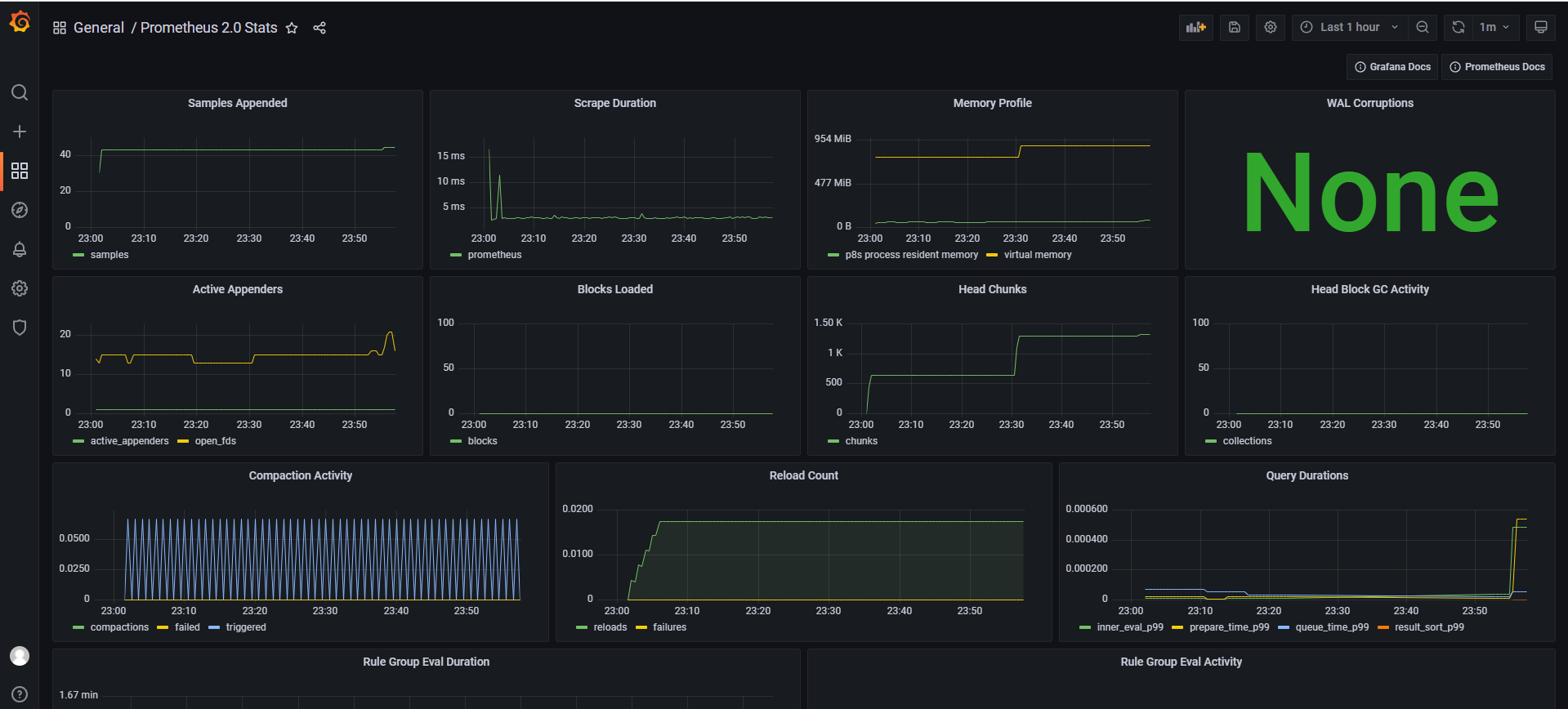Open the Prometheus Docs link
1568x709 pixels.
point(1497,67)
